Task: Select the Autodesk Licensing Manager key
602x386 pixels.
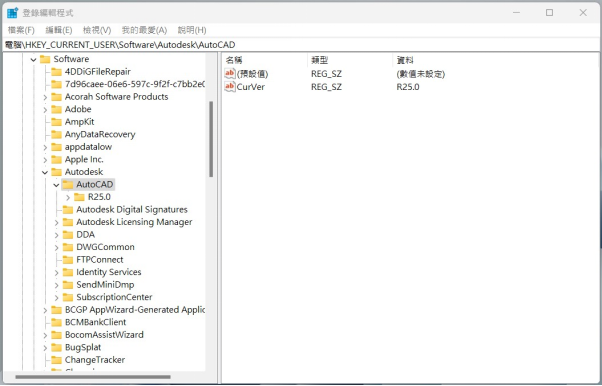Action: (x=134, y=222)
